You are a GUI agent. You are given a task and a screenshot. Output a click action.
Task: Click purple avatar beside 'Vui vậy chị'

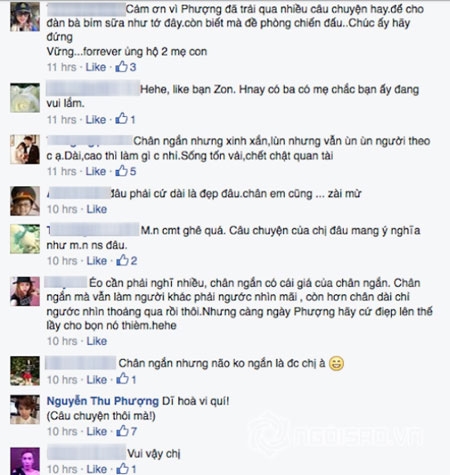pyautogui.click(x=25, y=461)
